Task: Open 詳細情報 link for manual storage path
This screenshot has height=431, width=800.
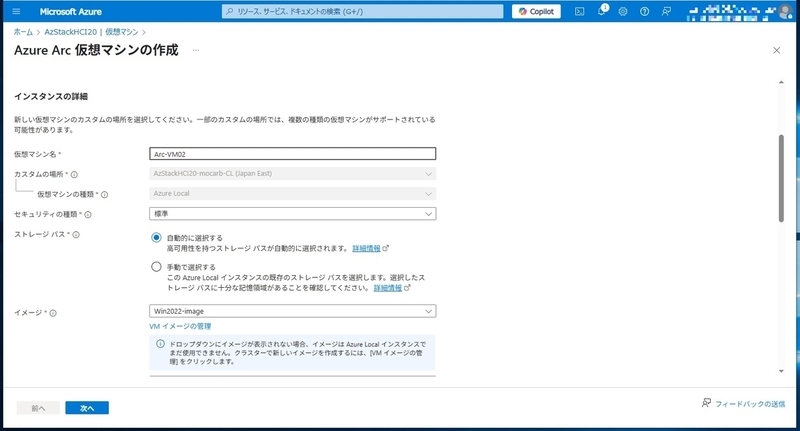Action: click(x=388, y=288)
